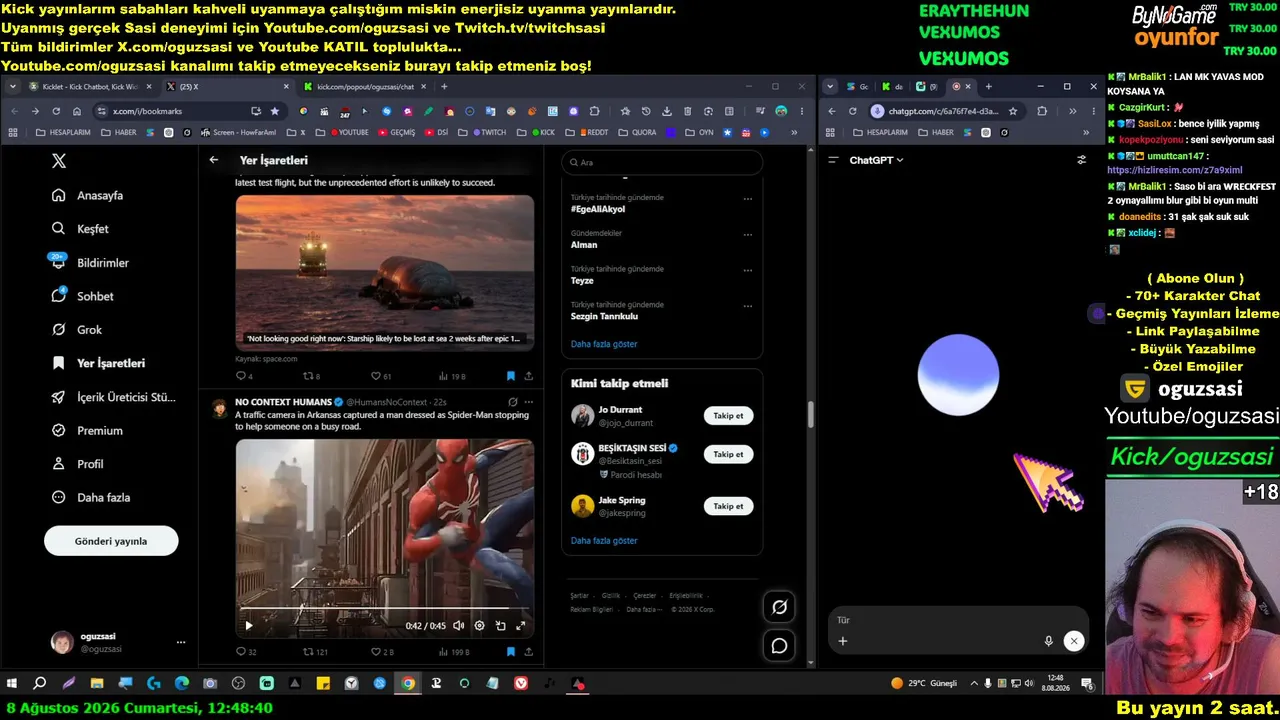Open floating chat bubble button
This screenshot has width=1280, height=720.
coord(779,646)
